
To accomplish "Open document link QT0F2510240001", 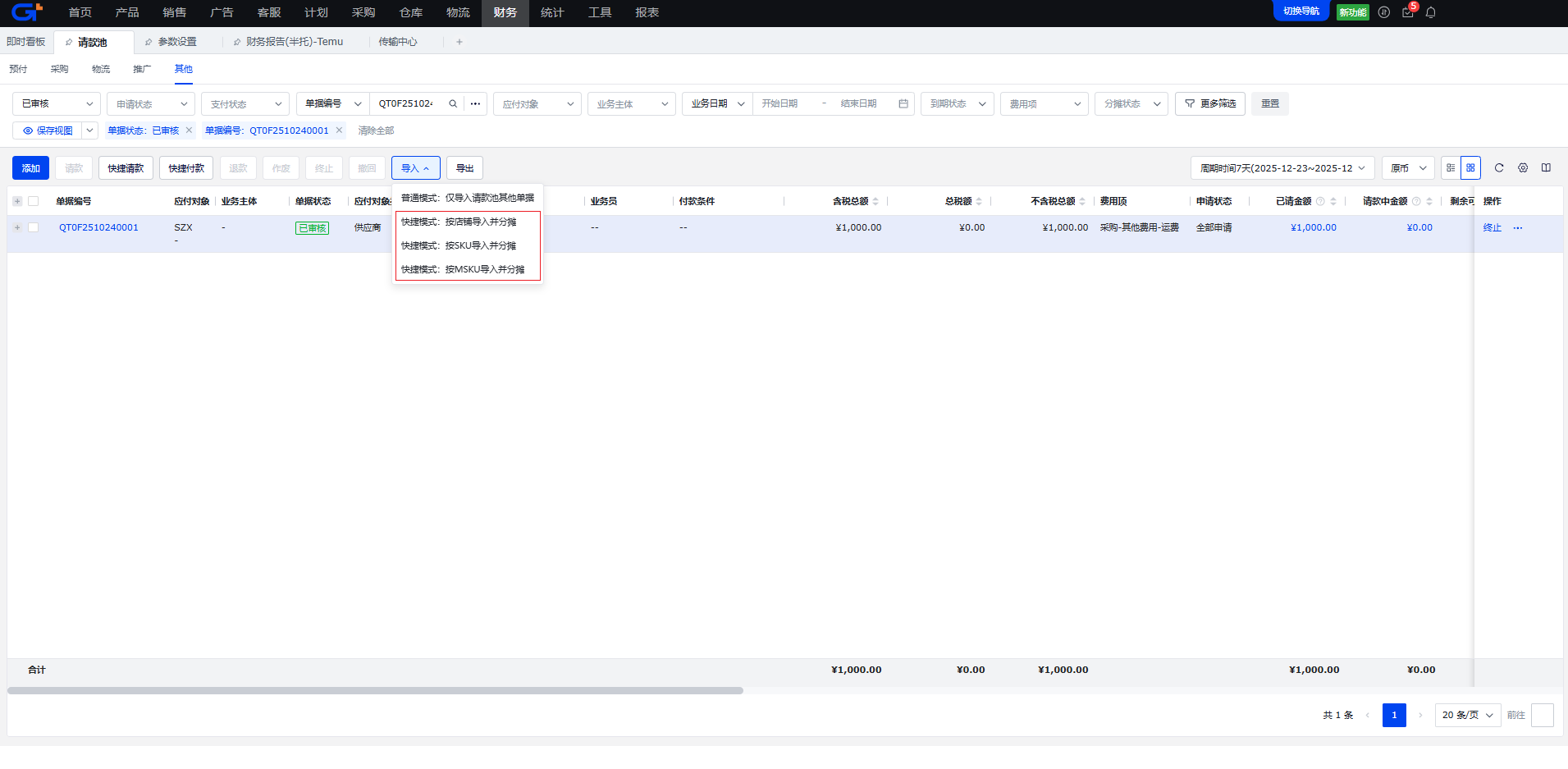I will coord(98,227).
